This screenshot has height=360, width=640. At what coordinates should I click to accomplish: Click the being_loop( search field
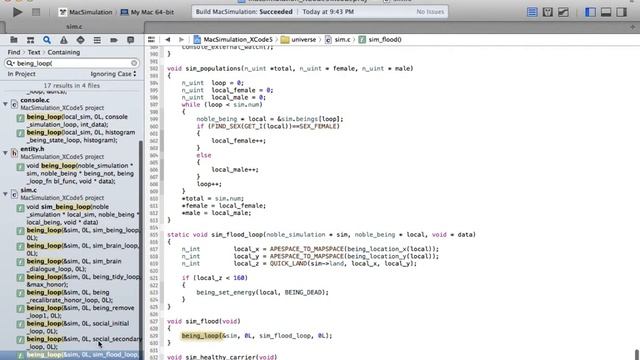coord(73,63)
